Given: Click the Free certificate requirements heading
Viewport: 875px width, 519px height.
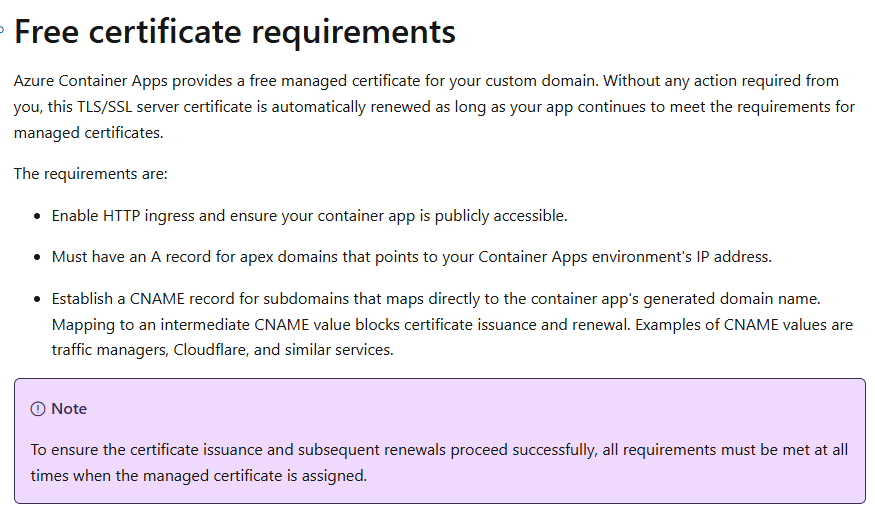Looking at the screenshot, I should 235,32.
